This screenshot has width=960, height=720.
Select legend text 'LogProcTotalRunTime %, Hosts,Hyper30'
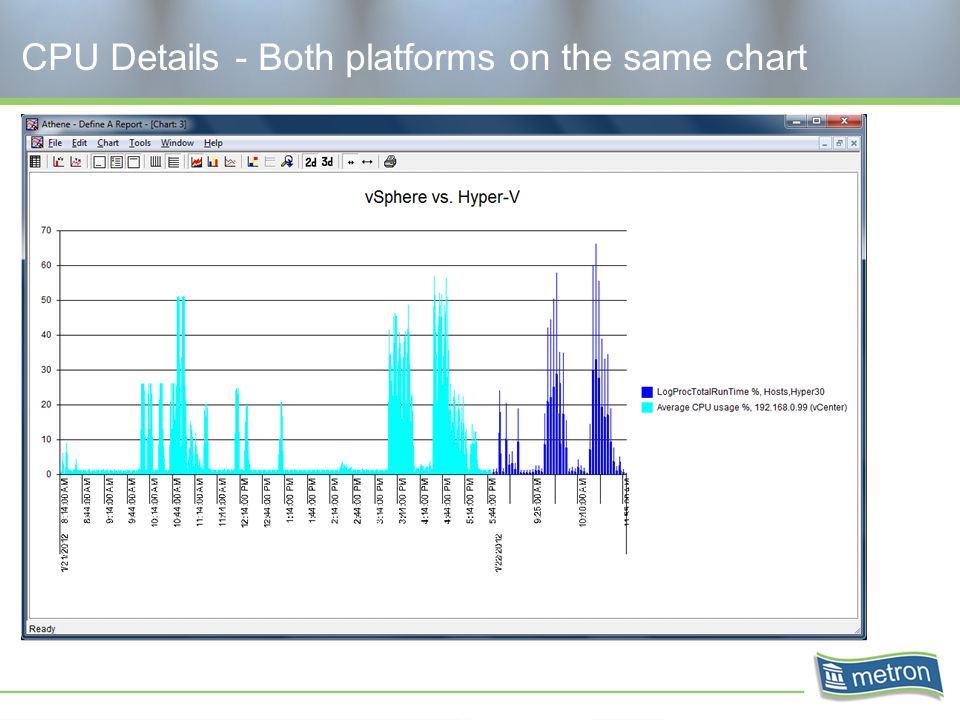(x=741, y=392)
